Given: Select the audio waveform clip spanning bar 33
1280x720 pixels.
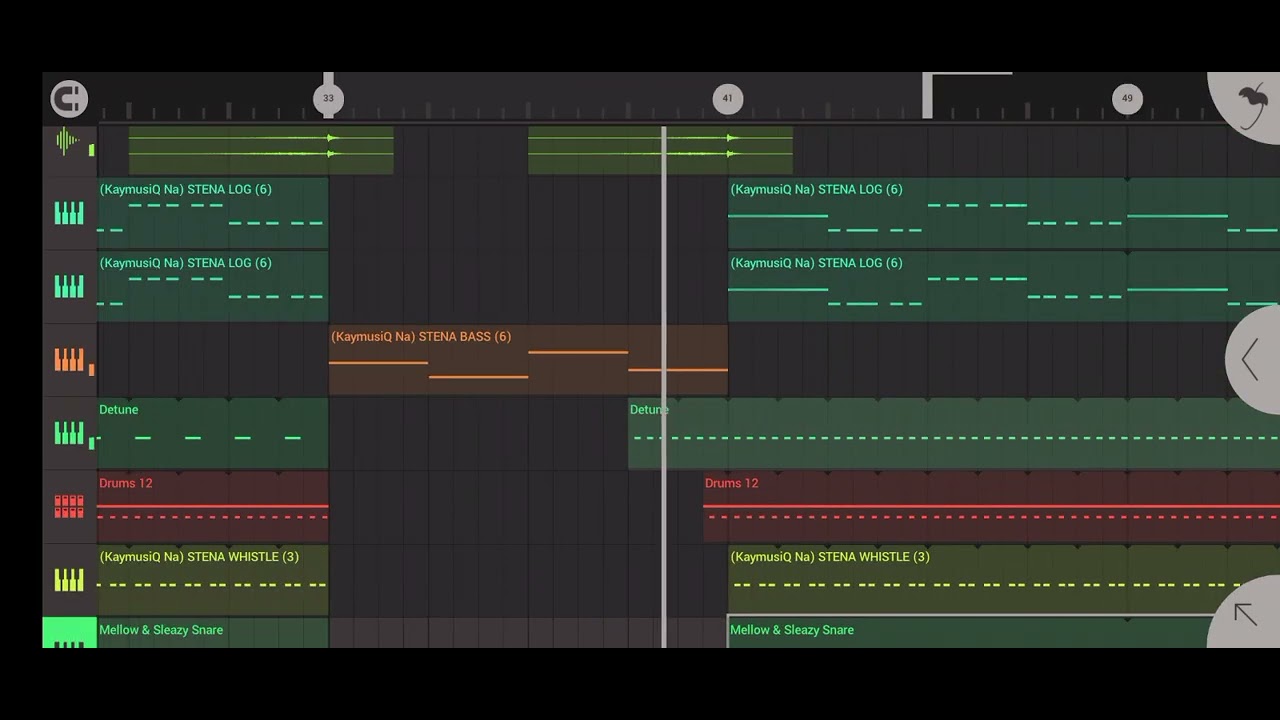Looking at the screenshot, I should [x=261, y=150].
